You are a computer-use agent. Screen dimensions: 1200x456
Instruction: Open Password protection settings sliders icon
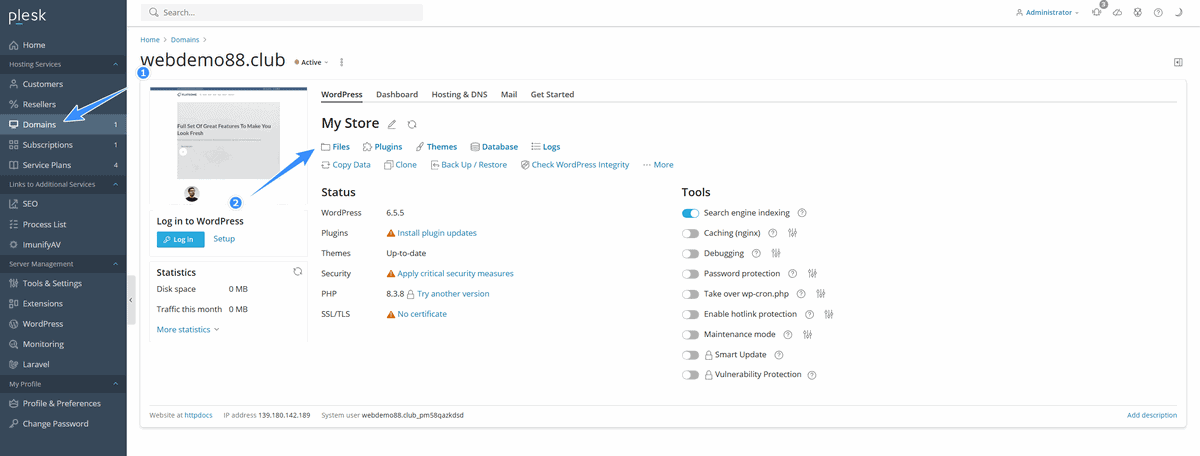coord(812,273)
